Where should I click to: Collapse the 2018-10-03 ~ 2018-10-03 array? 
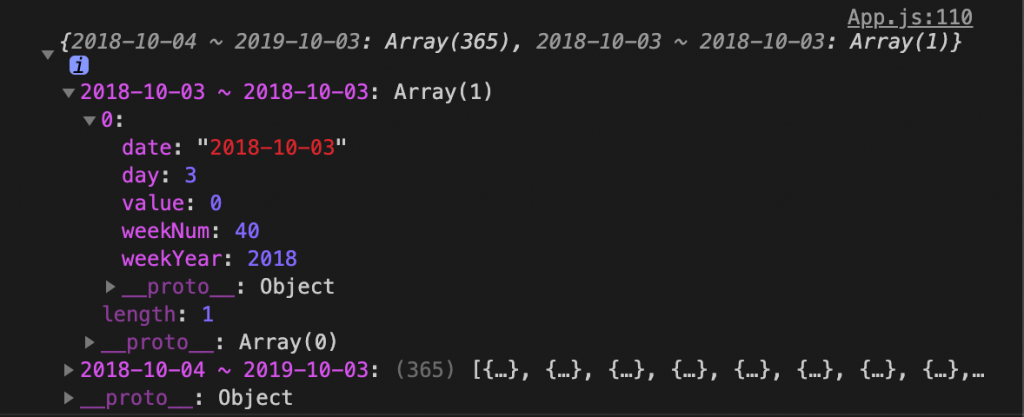click(x=69, y=93)
